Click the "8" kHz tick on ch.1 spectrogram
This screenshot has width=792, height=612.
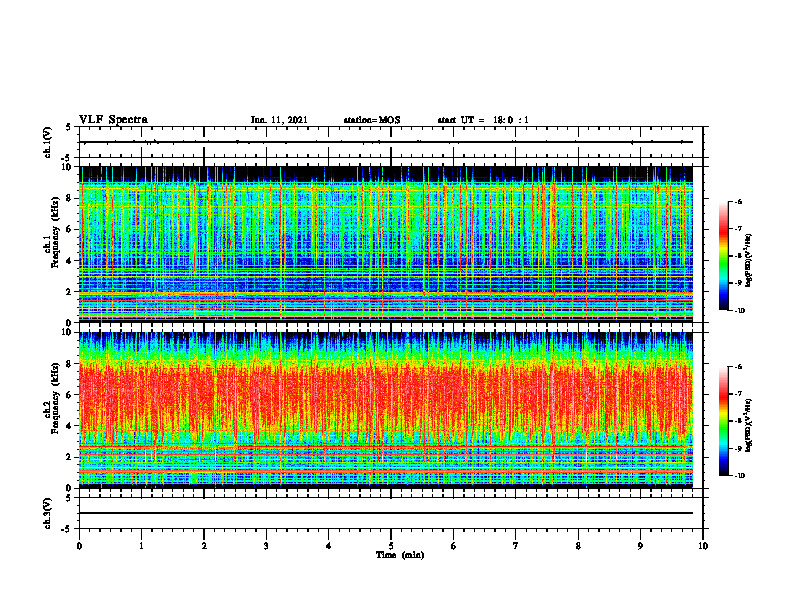[x=70, y=198]
